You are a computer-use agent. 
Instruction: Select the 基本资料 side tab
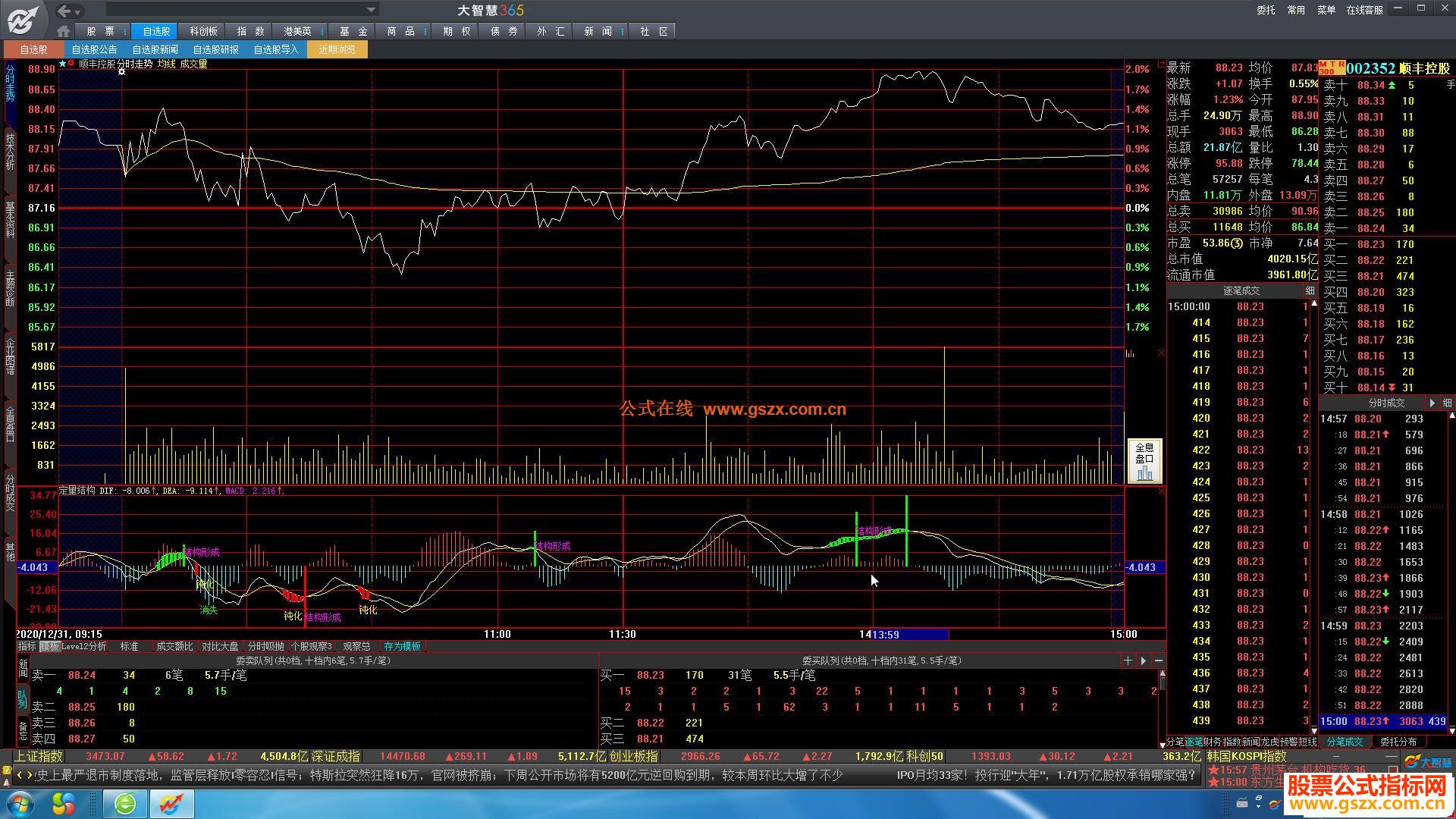[10, 219]
